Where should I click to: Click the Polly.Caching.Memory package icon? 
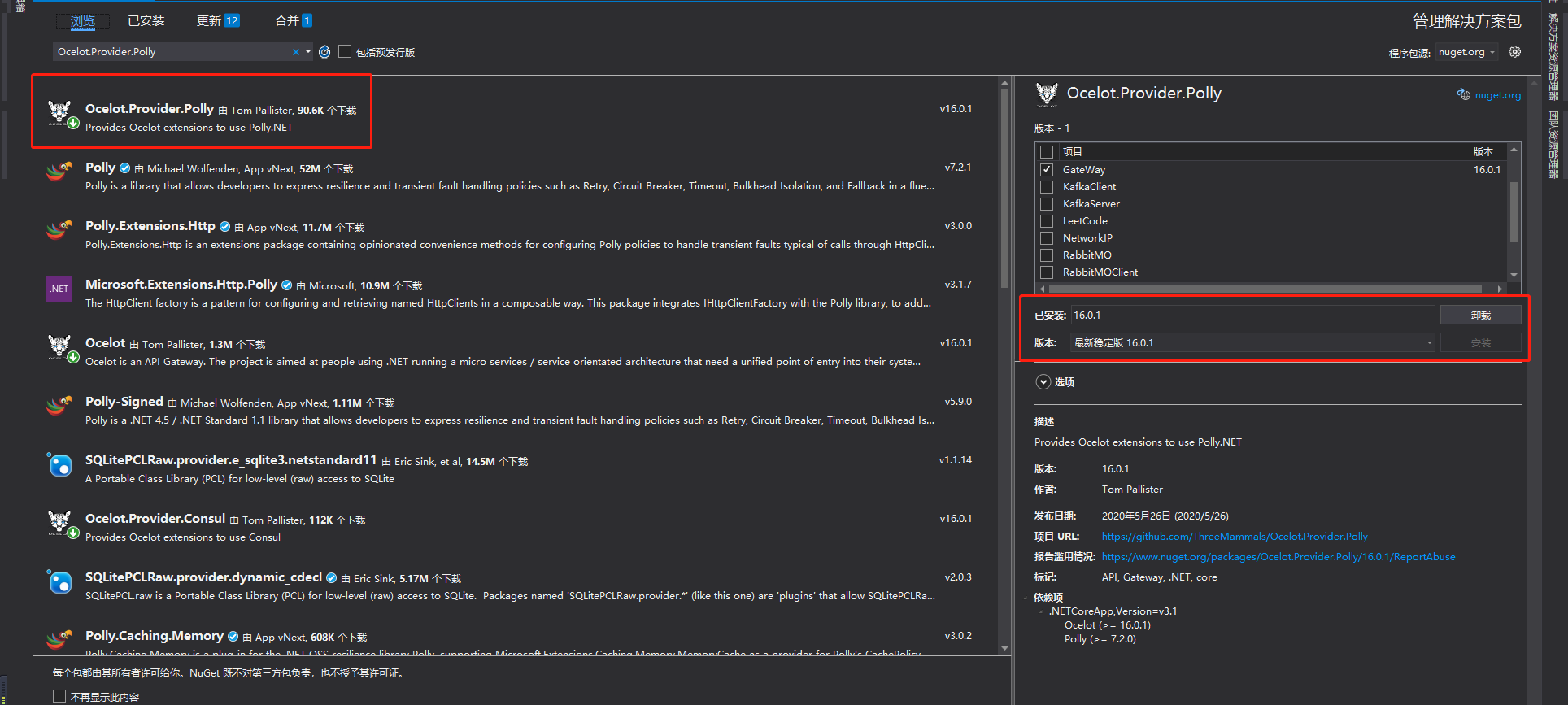pyautogui.click(x=59, y=640)
